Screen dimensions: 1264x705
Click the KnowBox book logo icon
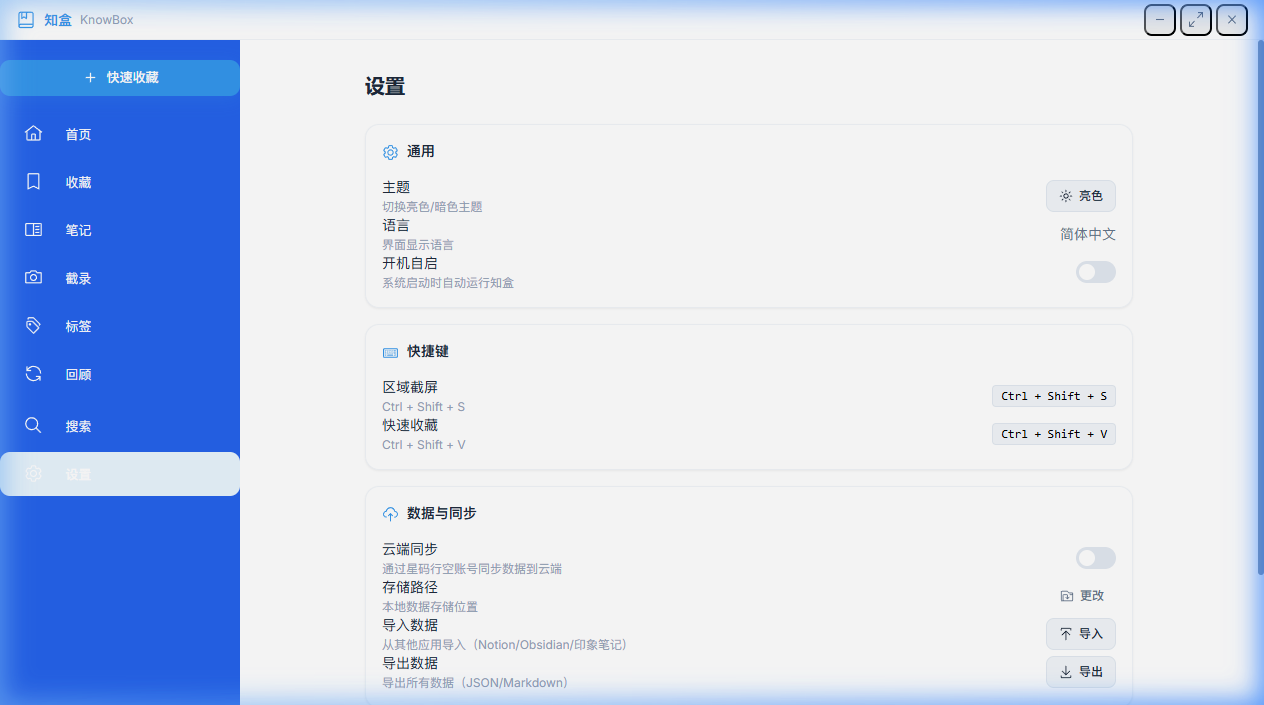(x=26, y=20)
